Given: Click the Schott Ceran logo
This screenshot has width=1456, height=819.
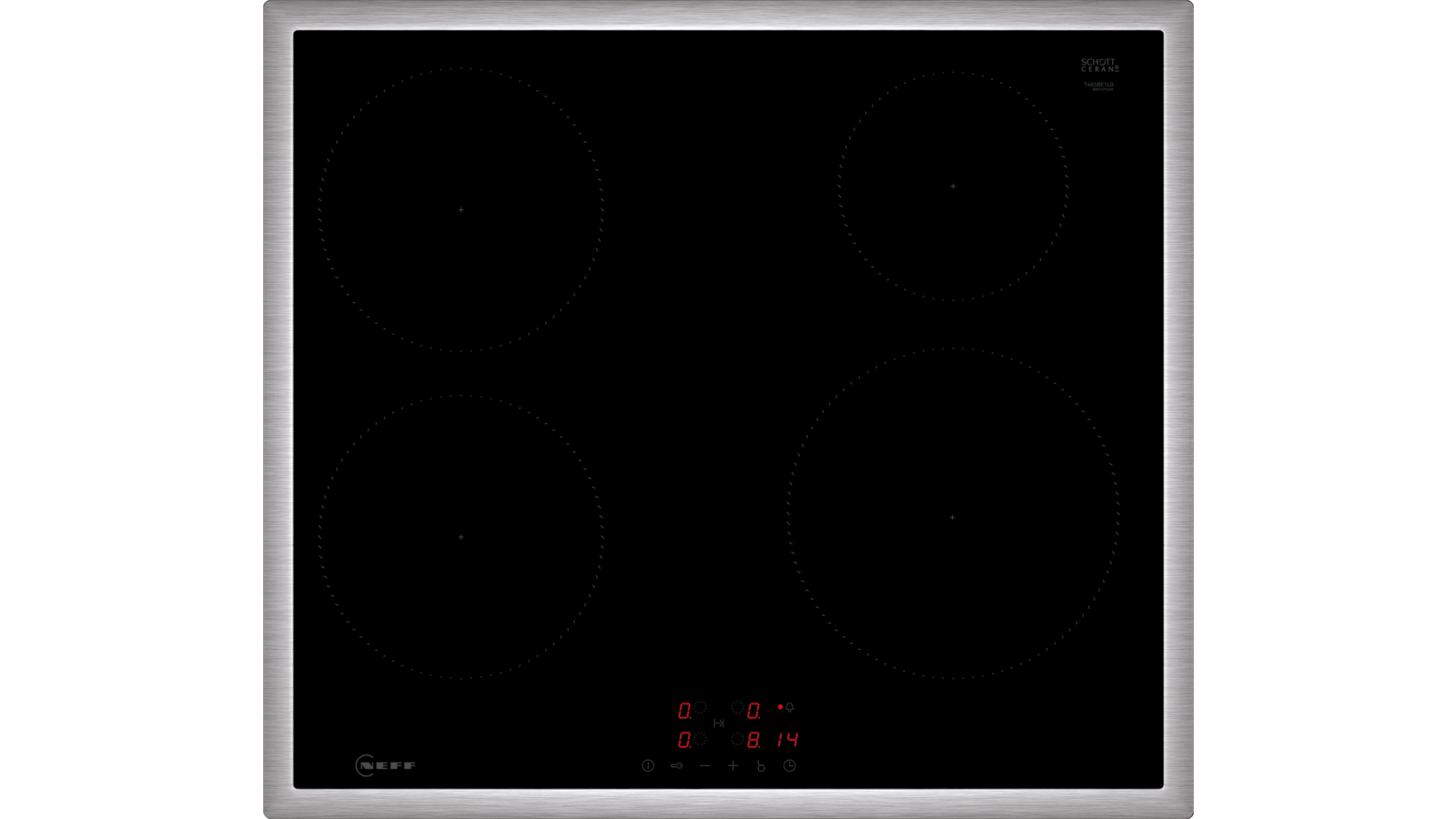Looking at the screenshot, I should (x=1099, y=66).
